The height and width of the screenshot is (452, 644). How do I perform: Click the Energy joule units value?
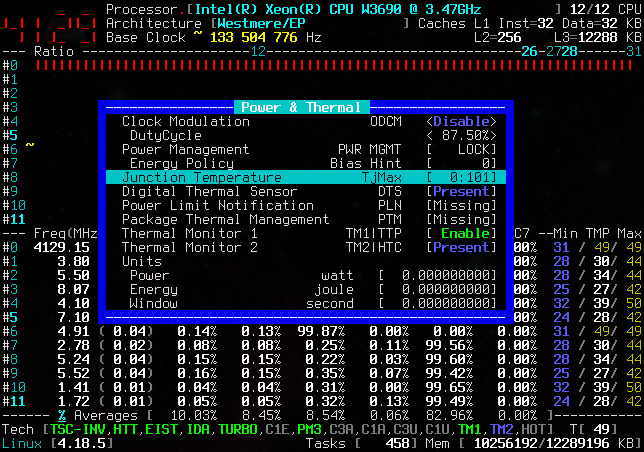pos(438,289)
